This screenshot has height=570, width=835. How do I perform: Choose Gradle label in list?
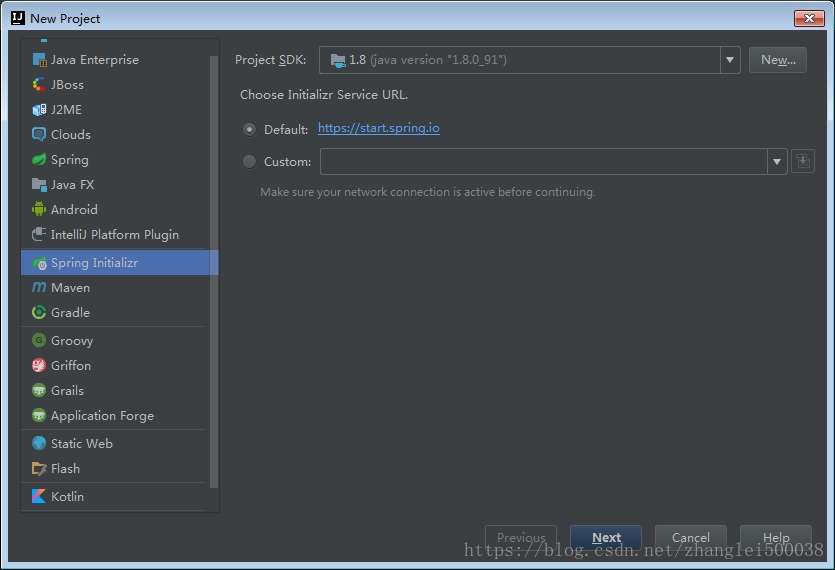(x=70, y=312)
